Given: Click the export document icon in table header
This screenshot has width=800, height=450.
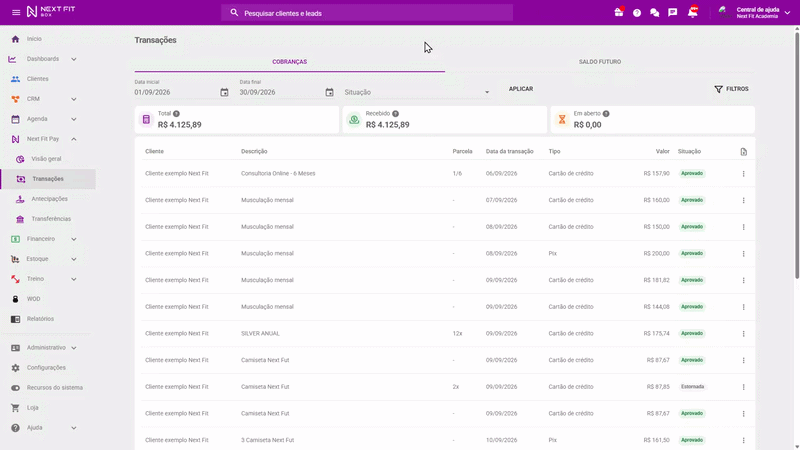Looking at the screenshot, I should (743, 152).
